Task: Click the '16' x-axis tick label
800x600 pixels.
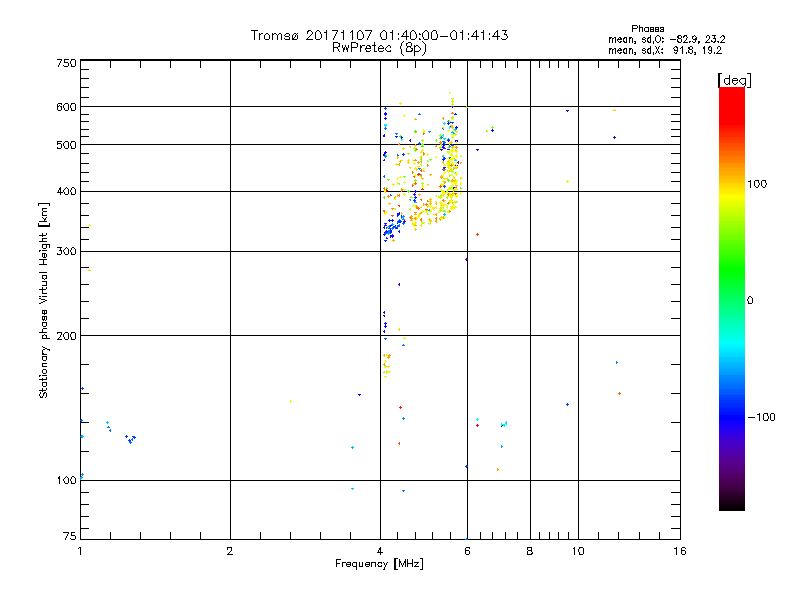Action: click(680, 551)
